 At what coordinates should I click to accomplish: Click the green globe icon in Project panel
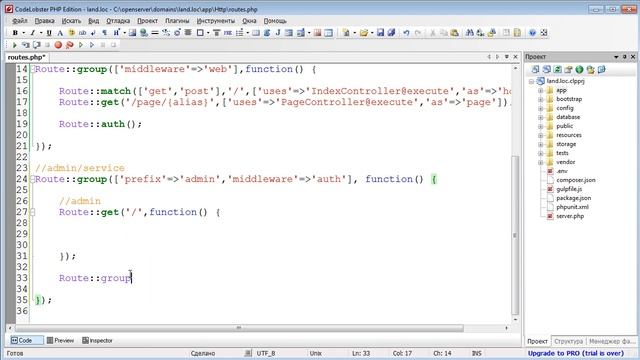point(579,69)
